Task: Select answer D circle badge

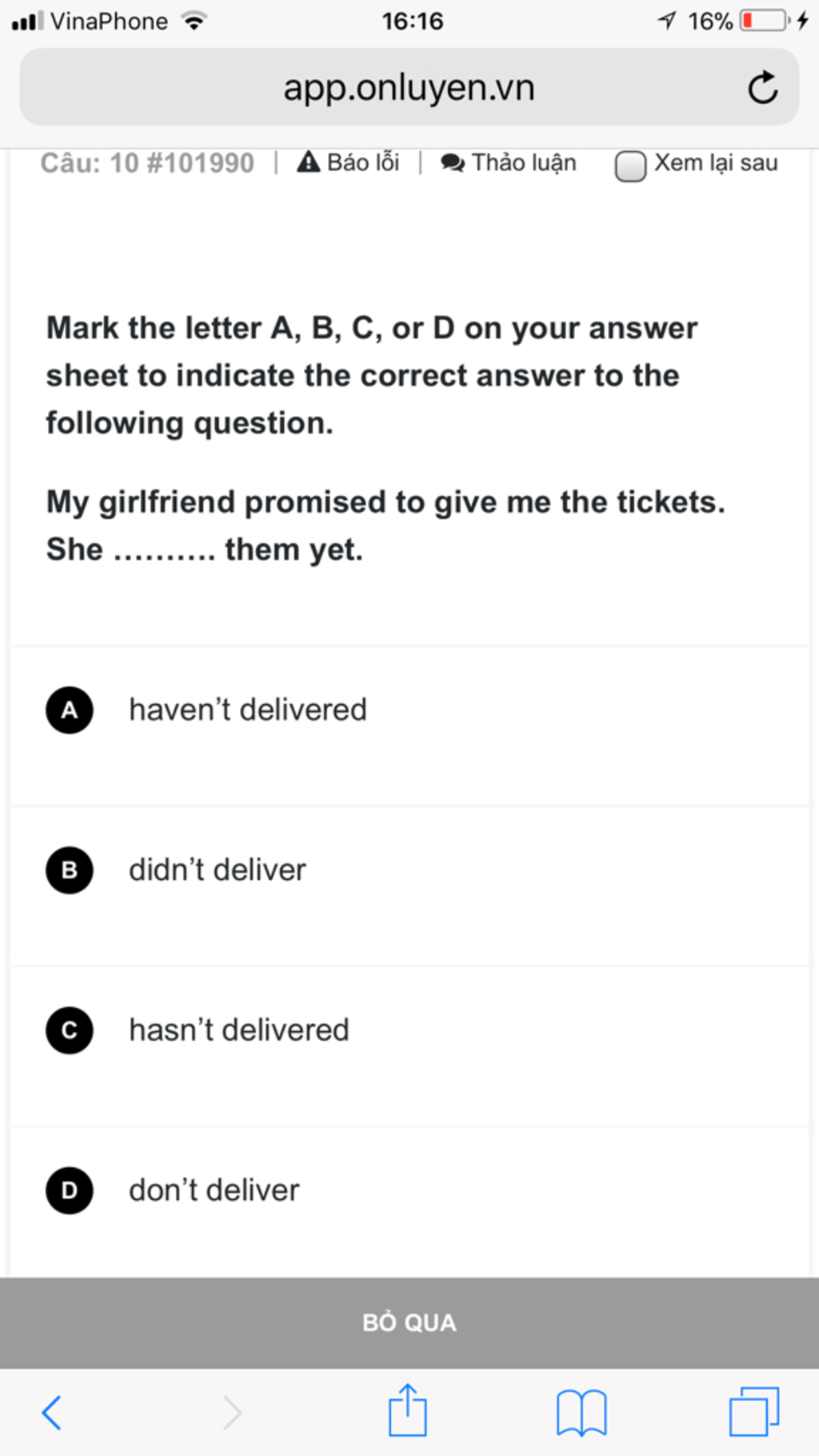Action: coord(70,1190)
